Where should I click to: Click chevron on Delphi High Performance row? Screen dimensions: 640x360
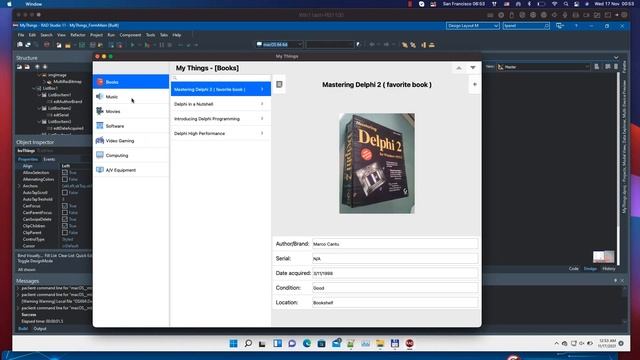[x=262, y=133]
